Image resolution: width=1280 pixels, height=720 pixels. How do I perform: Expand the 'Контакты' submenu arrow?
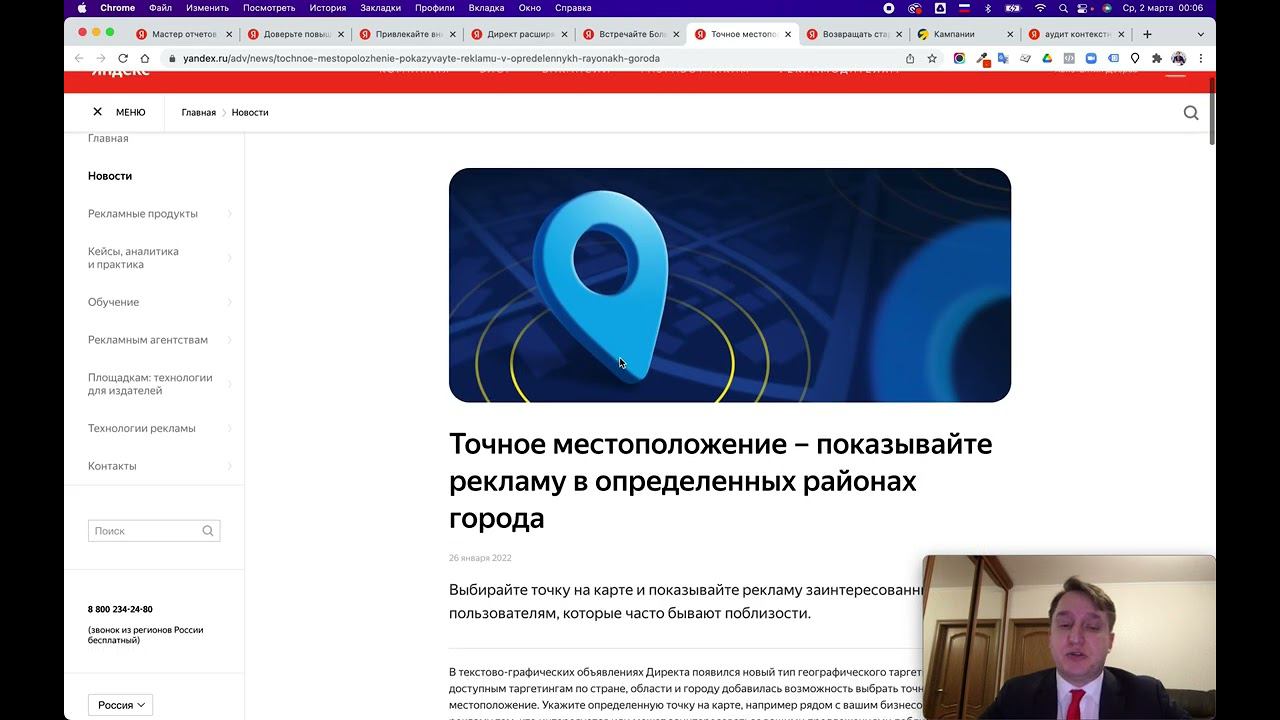[229, 466]
